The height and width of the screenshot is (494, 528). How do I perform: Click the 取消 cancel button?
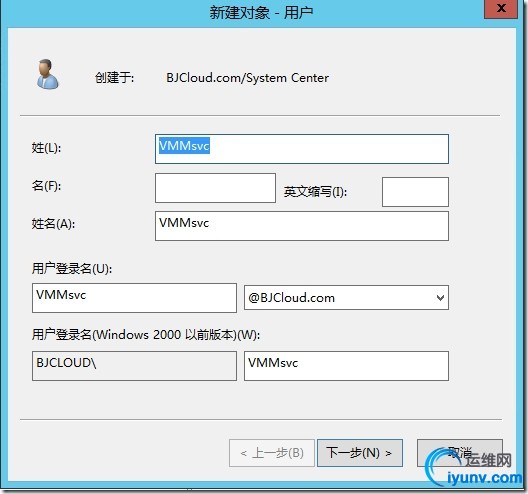(x=460, y=453)
